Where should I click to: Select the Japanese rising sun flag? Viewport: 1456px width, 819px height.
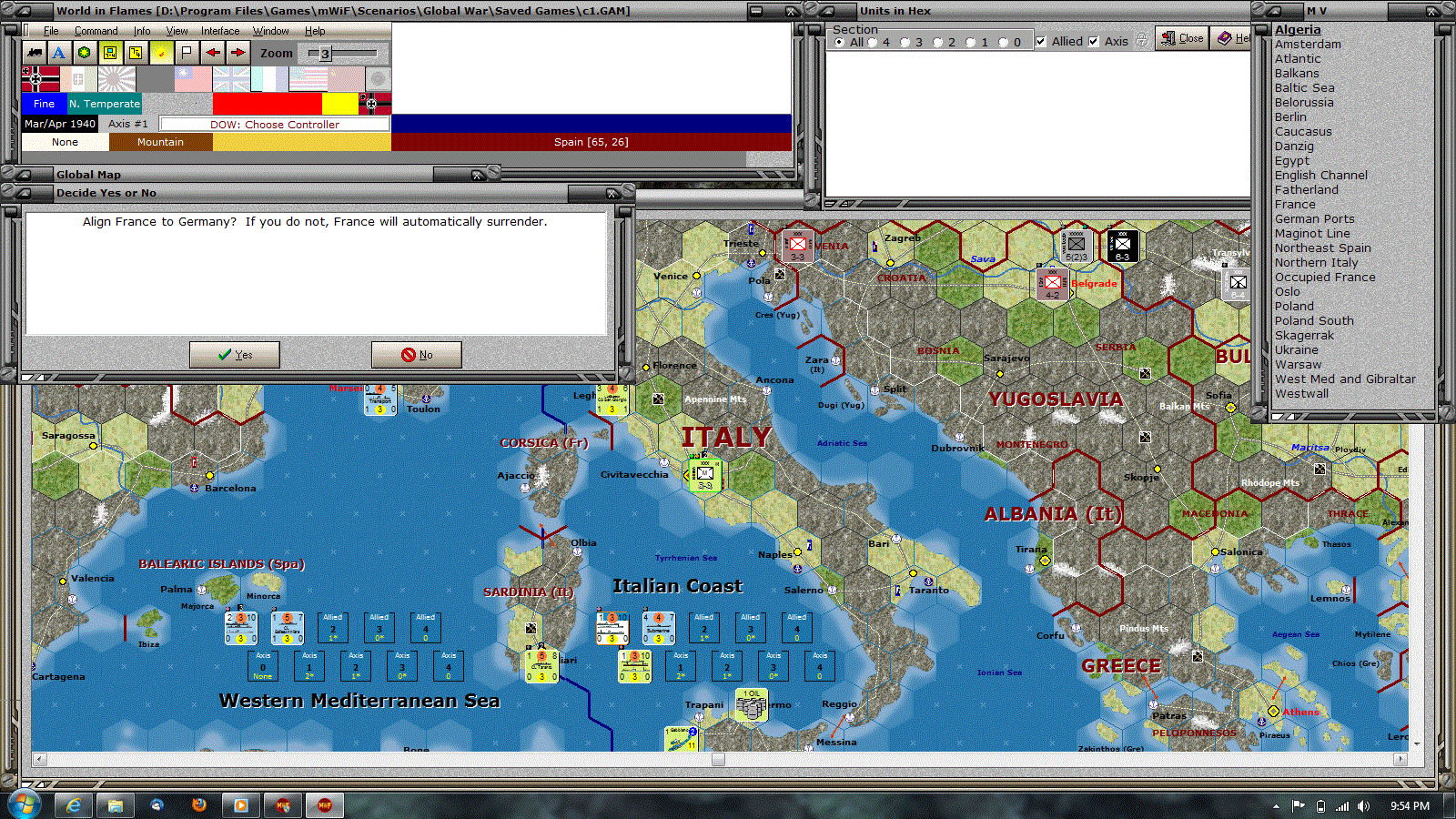tap(116, 79)
